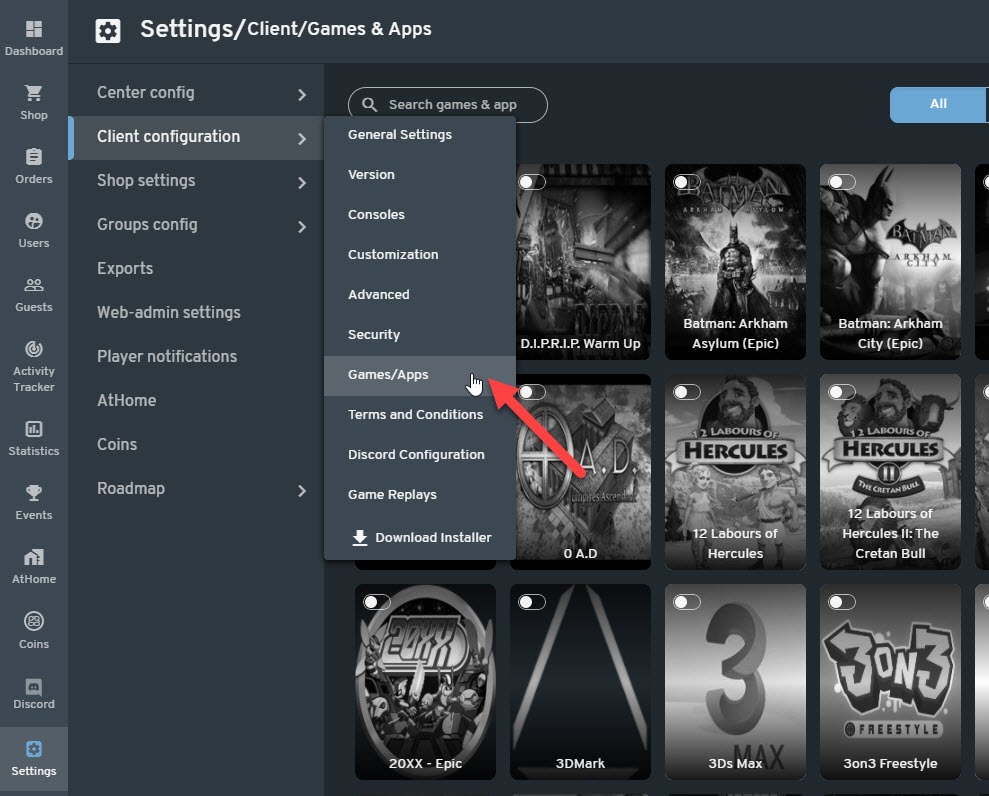Click the search magnifier icon
The height and width of the screenshot is (796, 989).
coord(370,105)
